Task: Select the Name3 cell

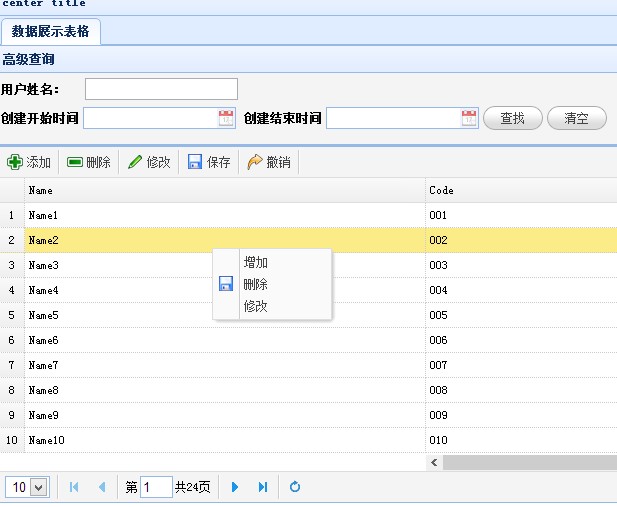Action: coord(225,265)
